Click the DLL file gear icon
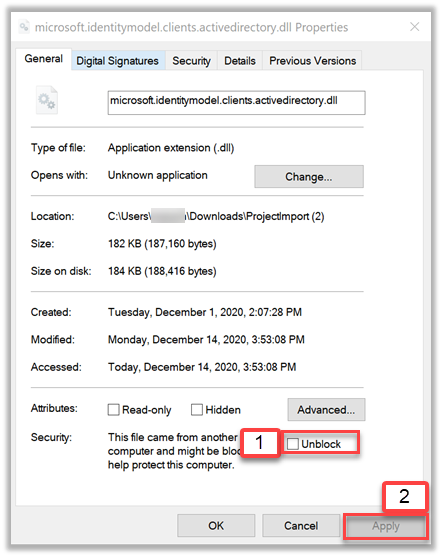442x557 pixels. [x=47, y=101]
